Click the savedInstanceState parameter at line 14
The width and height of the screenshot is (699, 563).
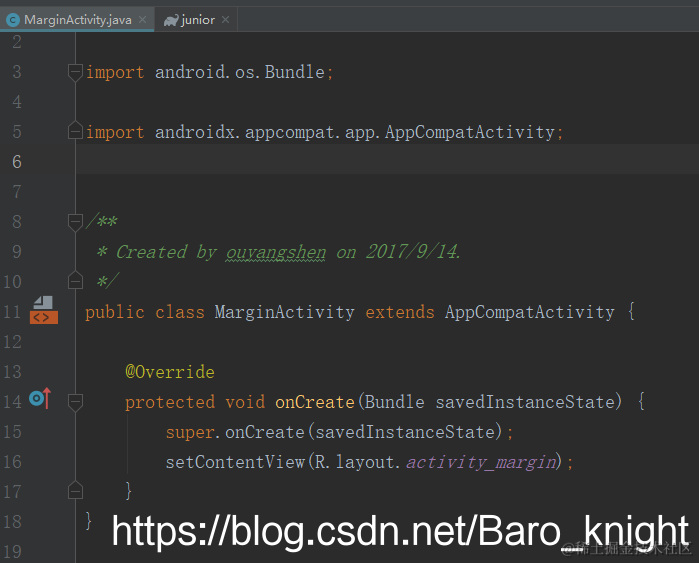coord(526,402)
